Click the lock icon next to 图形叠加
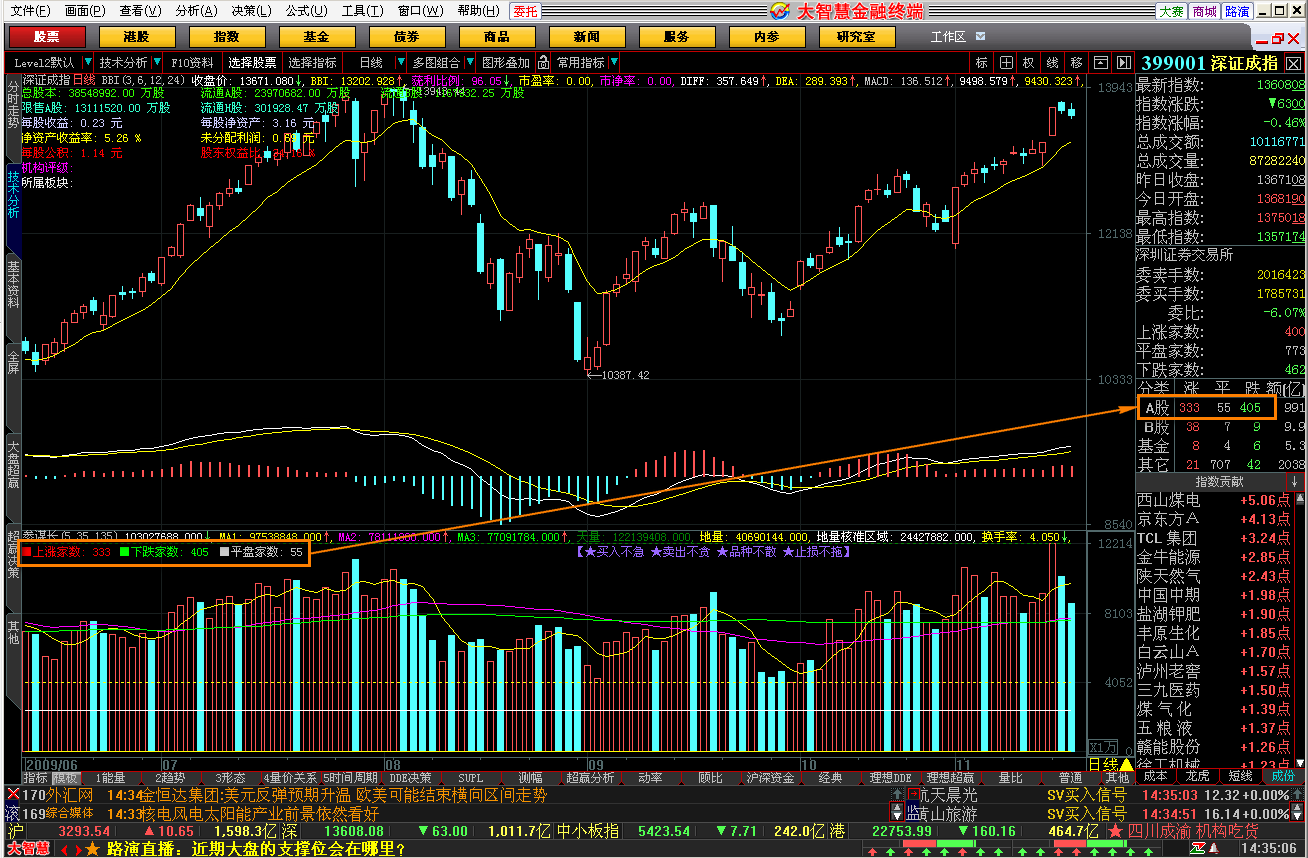Screen dimensions: 1308x858 click(x=543, y=62)
